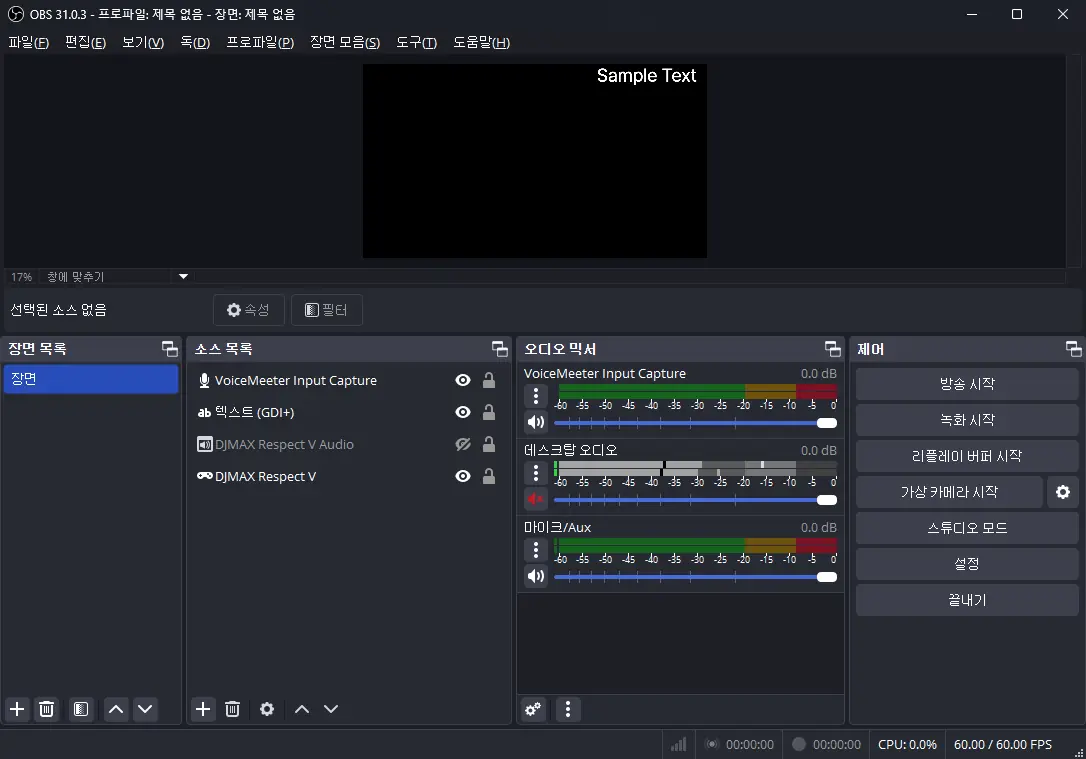1086x759 pixels.
Task: Select the VoiceMeeter Input Capture source row
Action: tap(348, 380)
